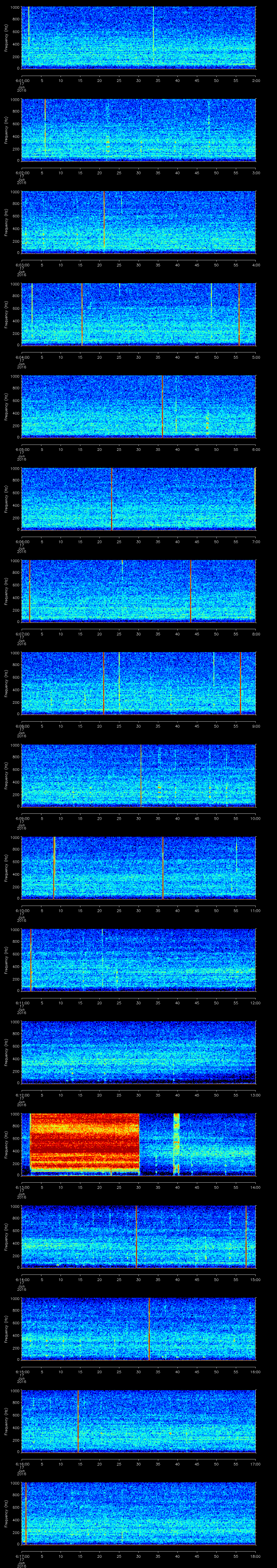Click the '6:04:00' start time label

[22, 357]
